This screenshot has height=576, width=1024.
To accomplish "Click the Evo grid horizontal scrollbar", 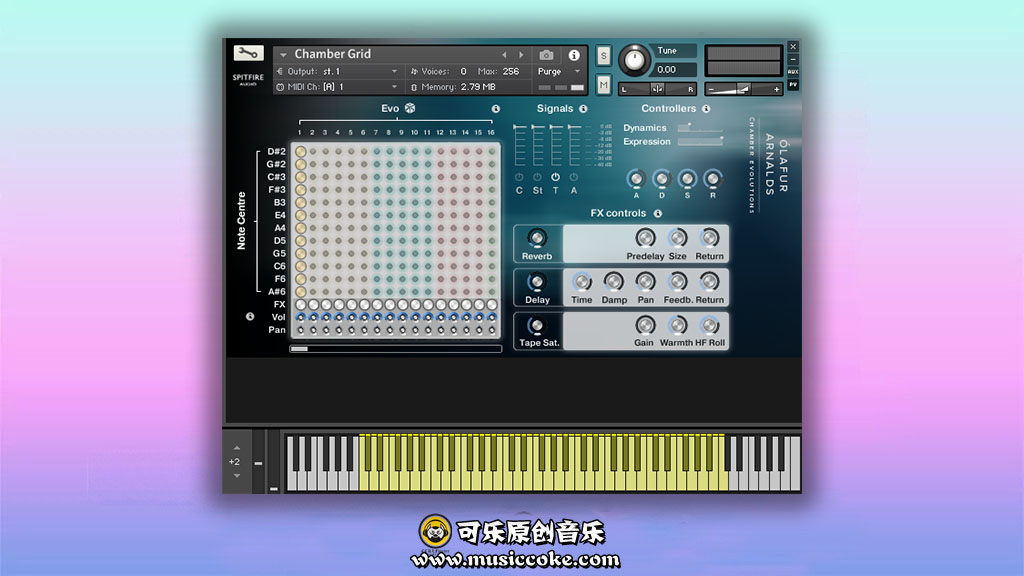I will pos(396,349).
